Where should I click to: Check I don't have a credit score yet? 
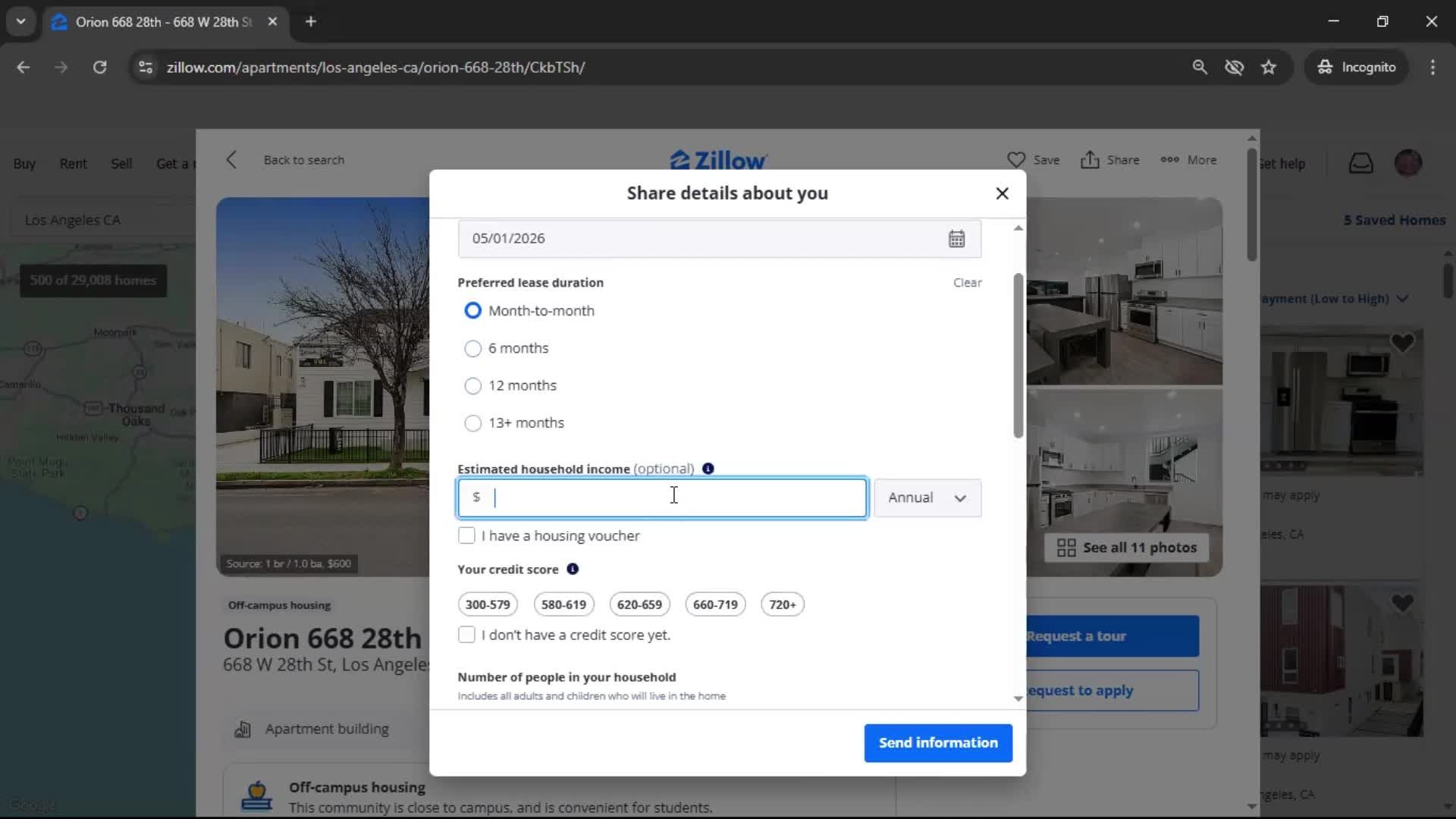(466, 635)
